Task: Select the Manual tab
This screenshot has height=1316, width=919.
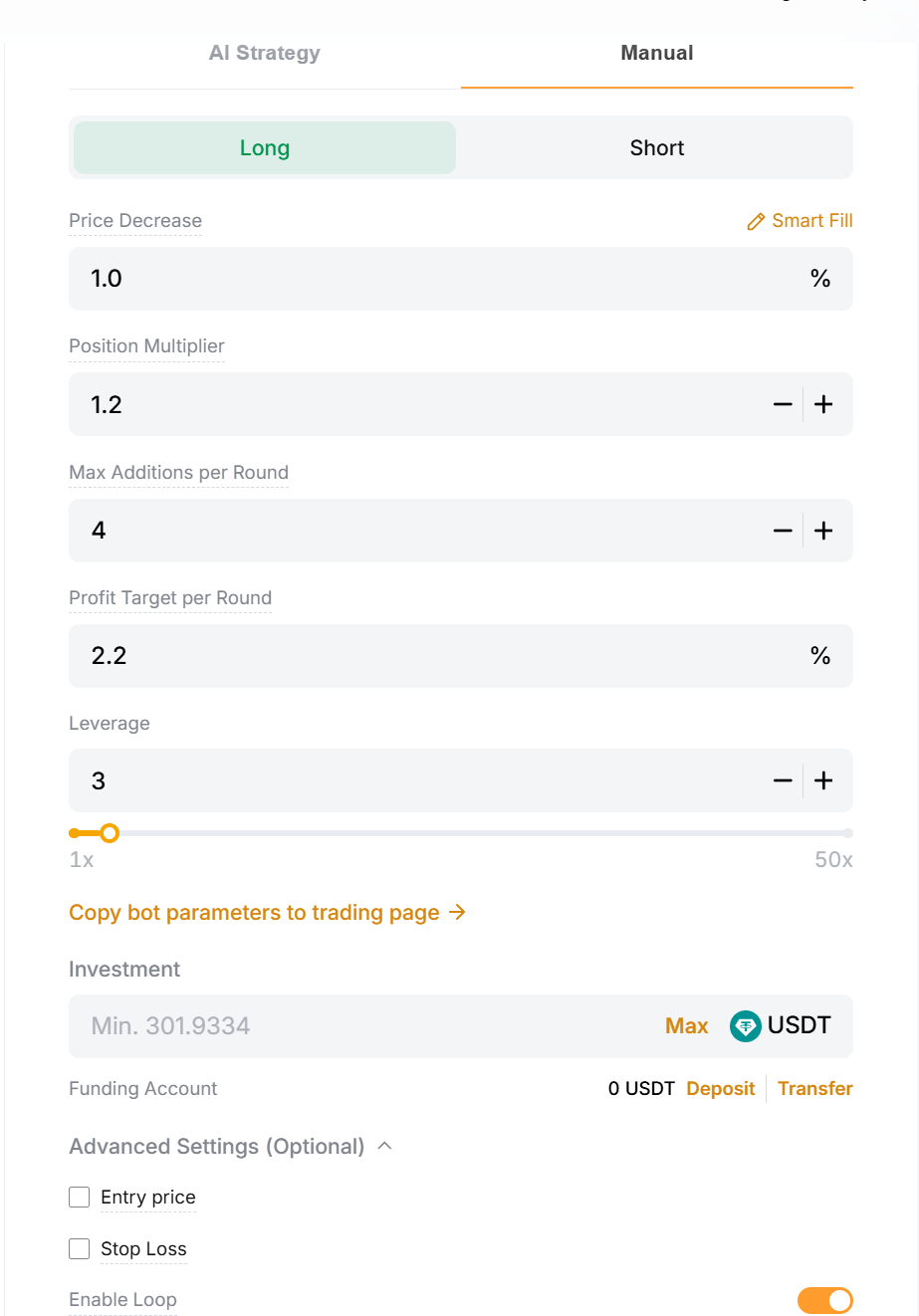Action: [656, 53]
